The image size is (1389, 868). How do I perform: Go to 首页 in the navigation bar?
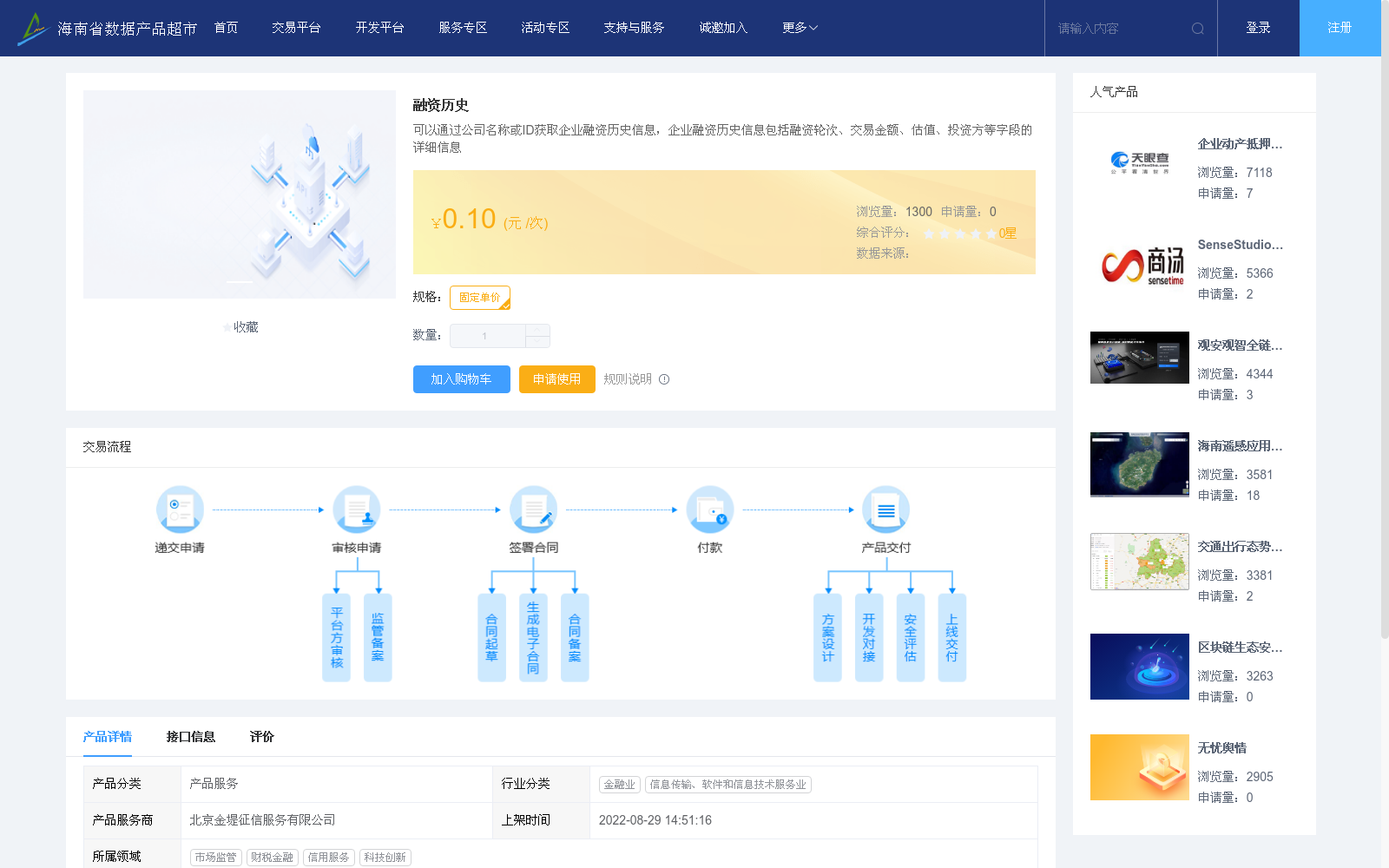pyautogui.click(x=226, y=28)
